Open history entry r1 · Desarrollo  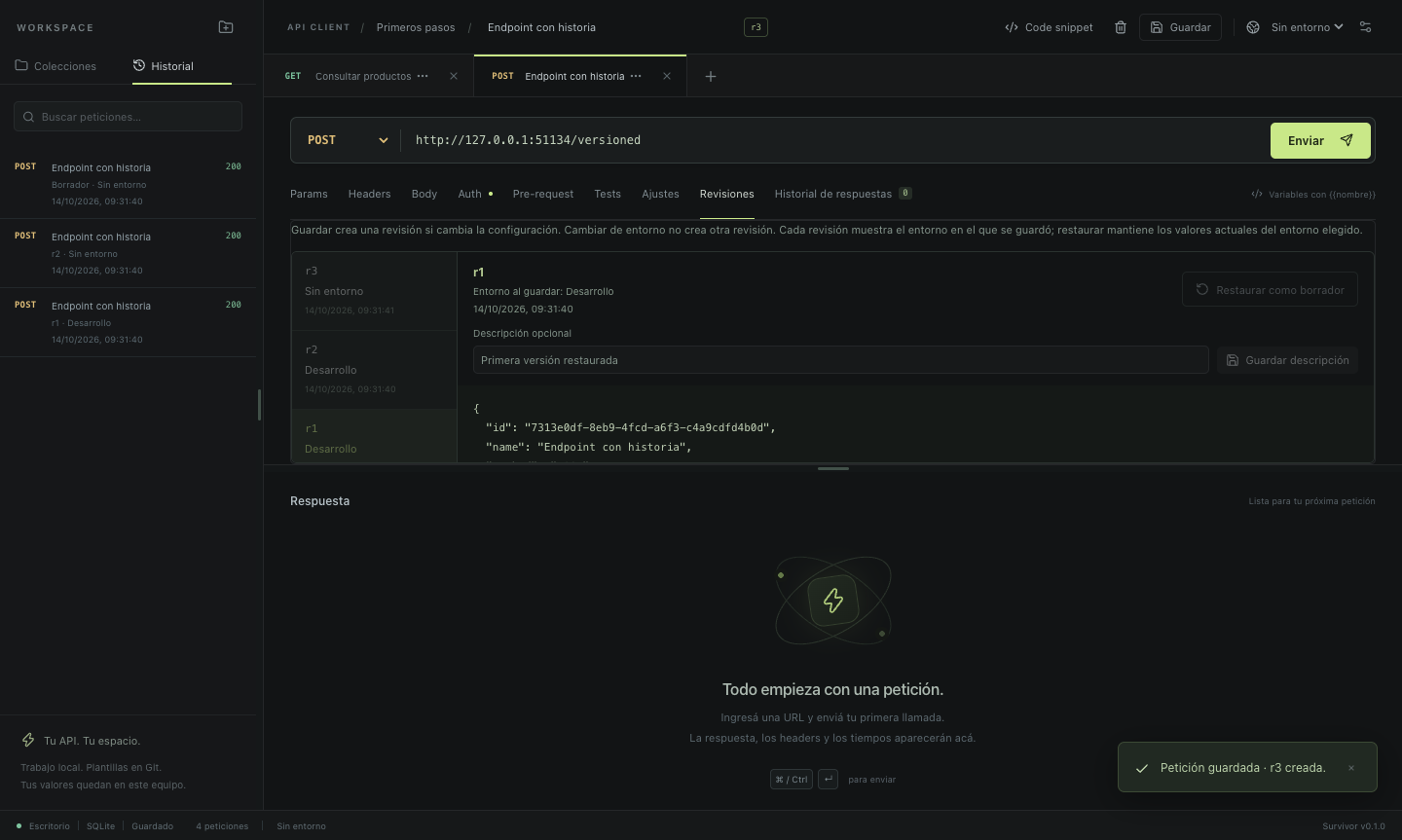(128, 322)
